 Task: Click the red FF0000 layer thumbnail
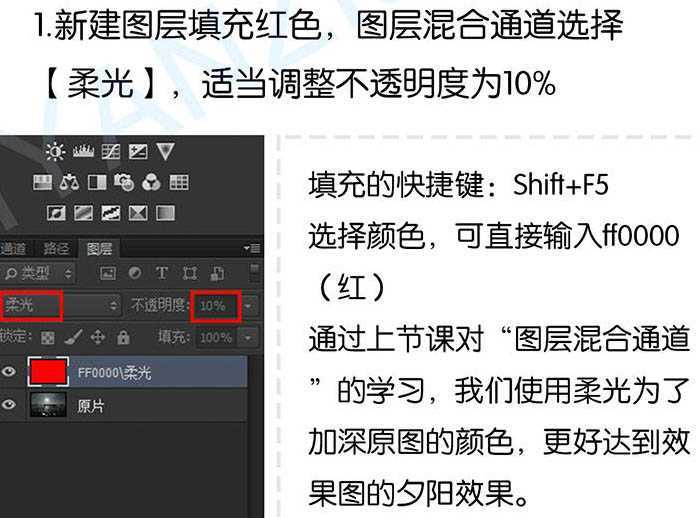click(49, 371)
